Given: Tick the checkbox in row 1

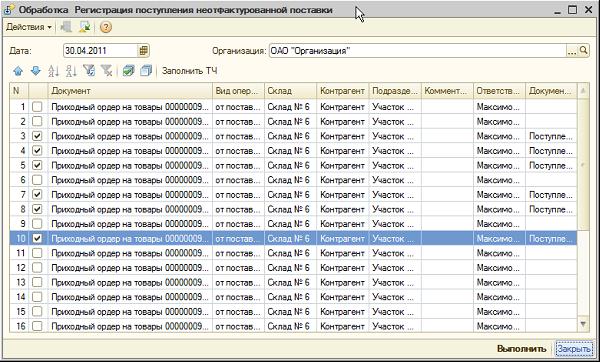Looking at the screenshot, I should [x=37, y=107].
